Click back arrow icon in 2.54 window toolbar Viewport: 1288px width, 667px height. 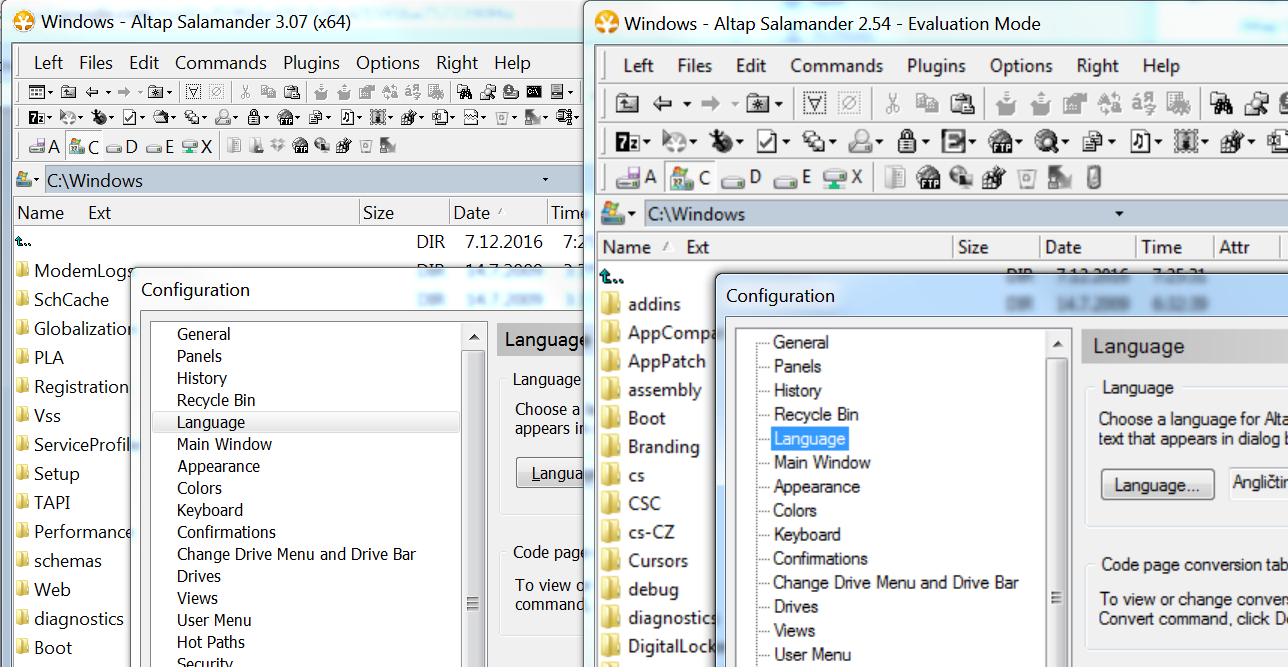tap(663, 103)
